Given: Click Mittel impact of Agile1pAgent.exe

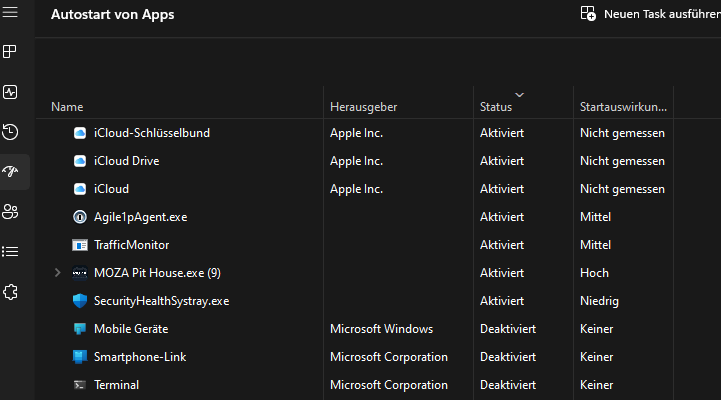Looking at the screenshot, I should [x=595, y=217].
